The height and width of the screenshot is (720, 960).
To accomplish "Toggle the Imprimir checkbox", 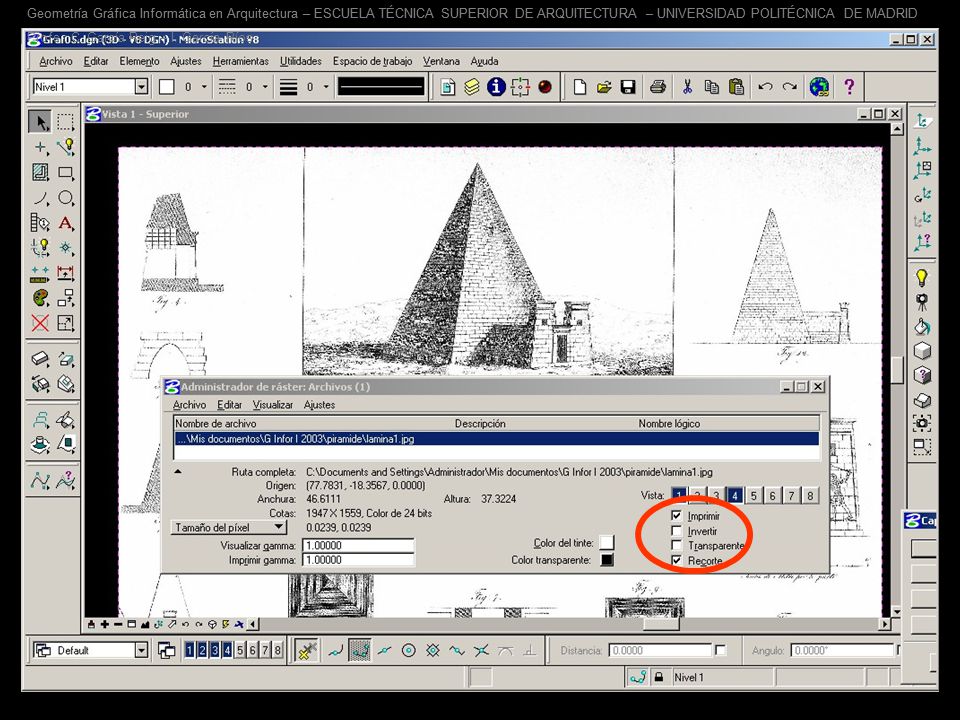I will [677, 516].
